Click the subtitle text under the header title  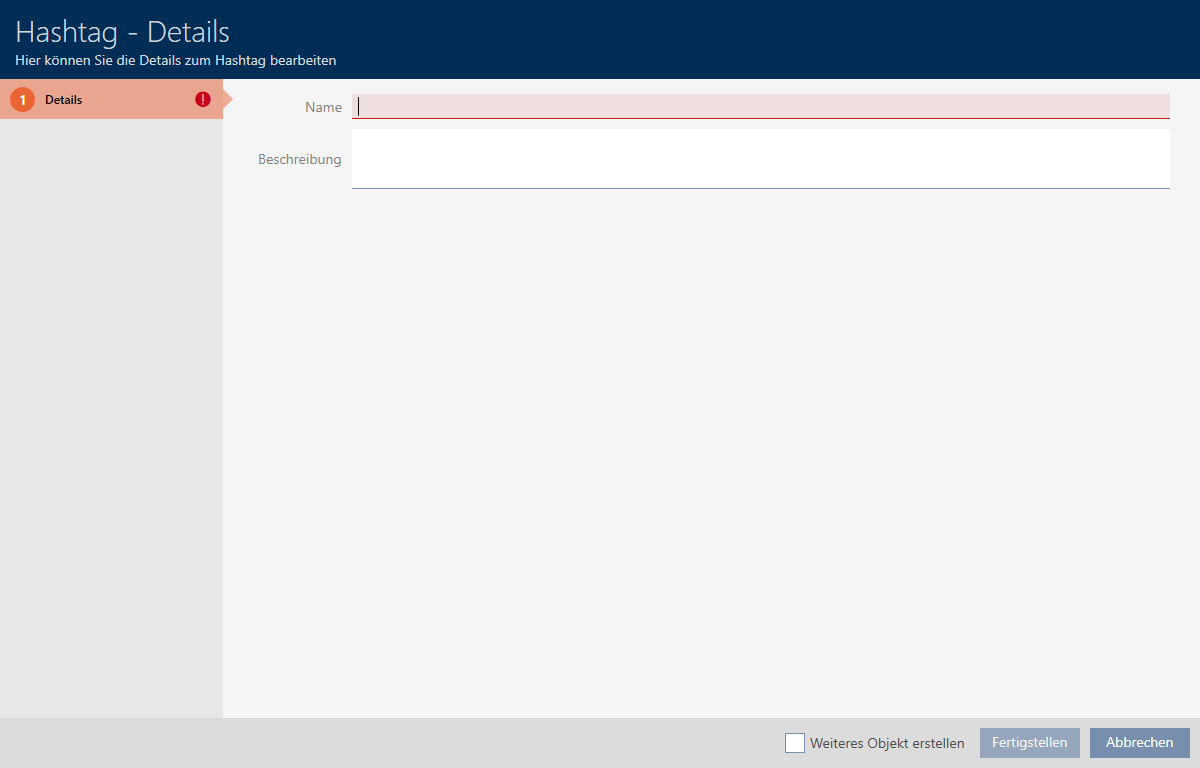point(175,60)
